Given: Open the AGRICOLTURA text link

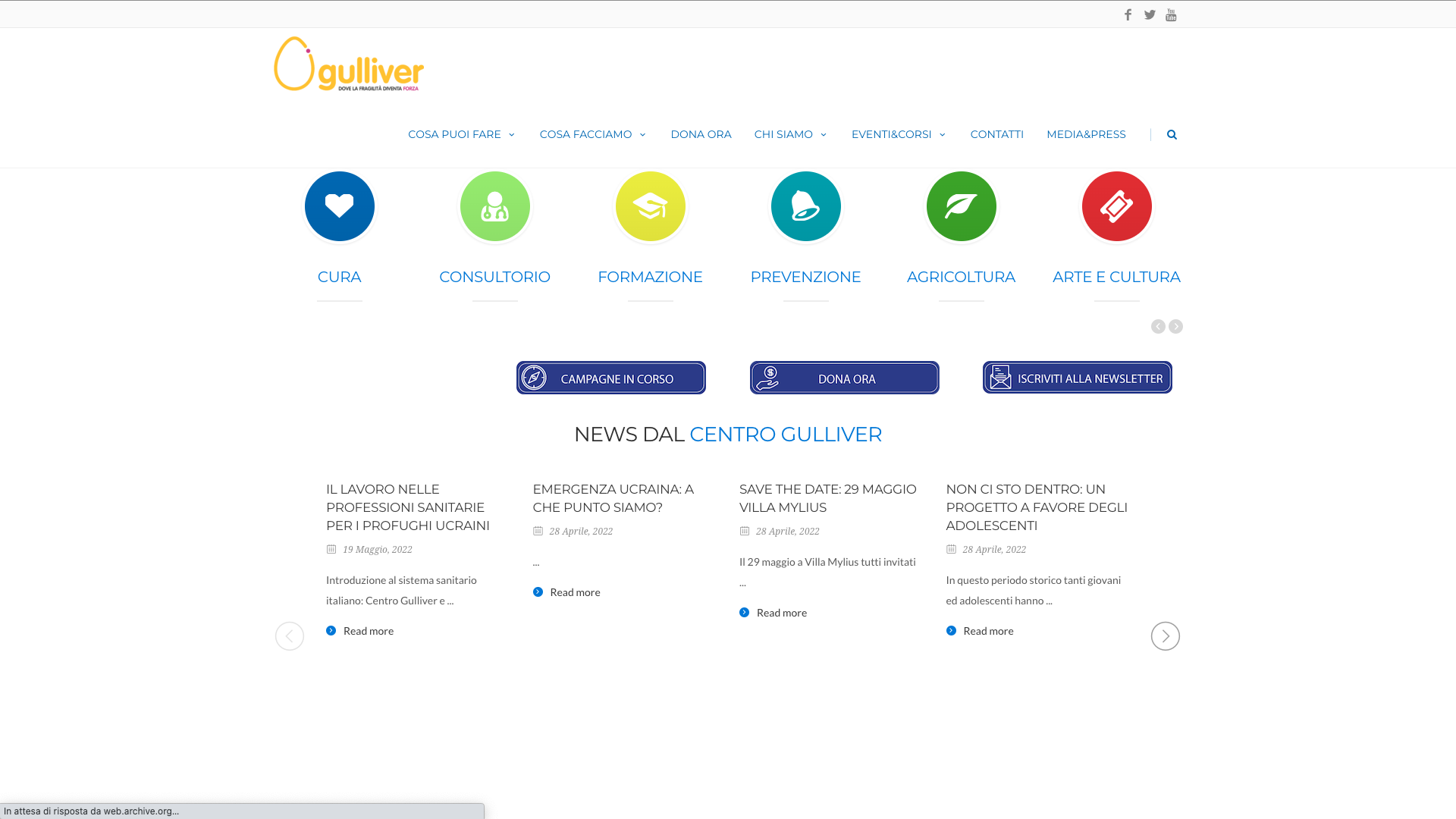Looking at the screenshot, I should click(x=962, y=277).
